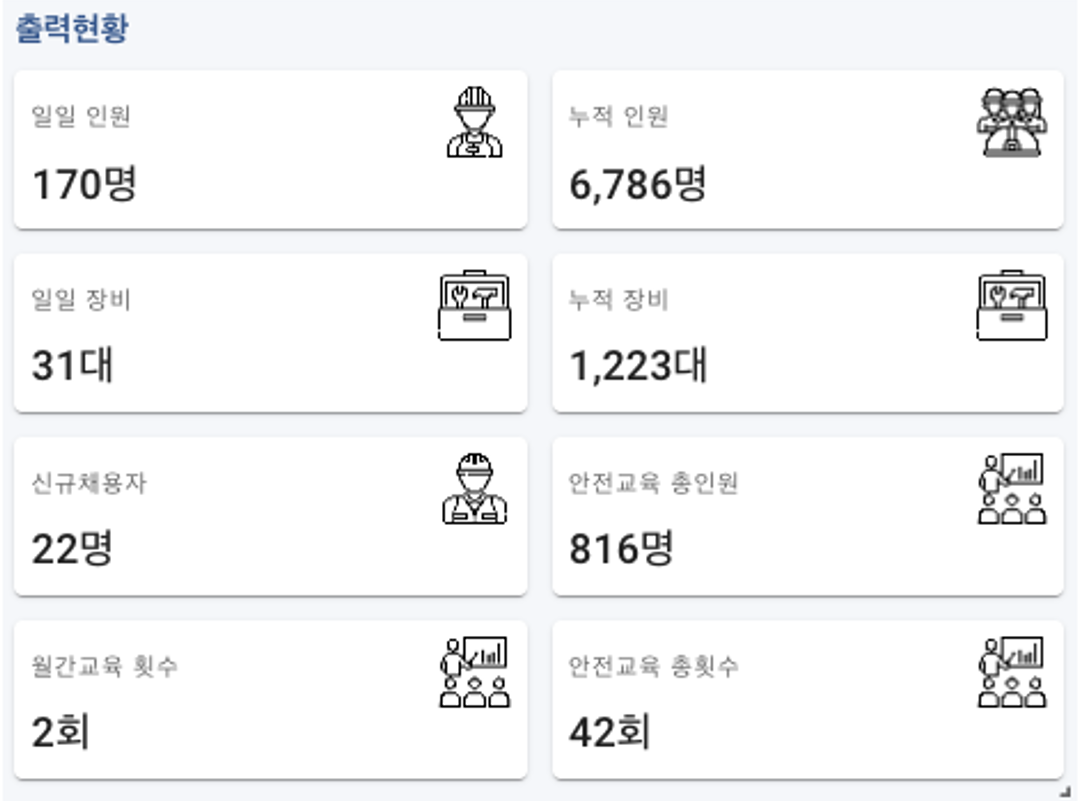Select the 출력현황 section heading
The height and width of the screenshot is (801, 1078).
(x=72, y=28)
